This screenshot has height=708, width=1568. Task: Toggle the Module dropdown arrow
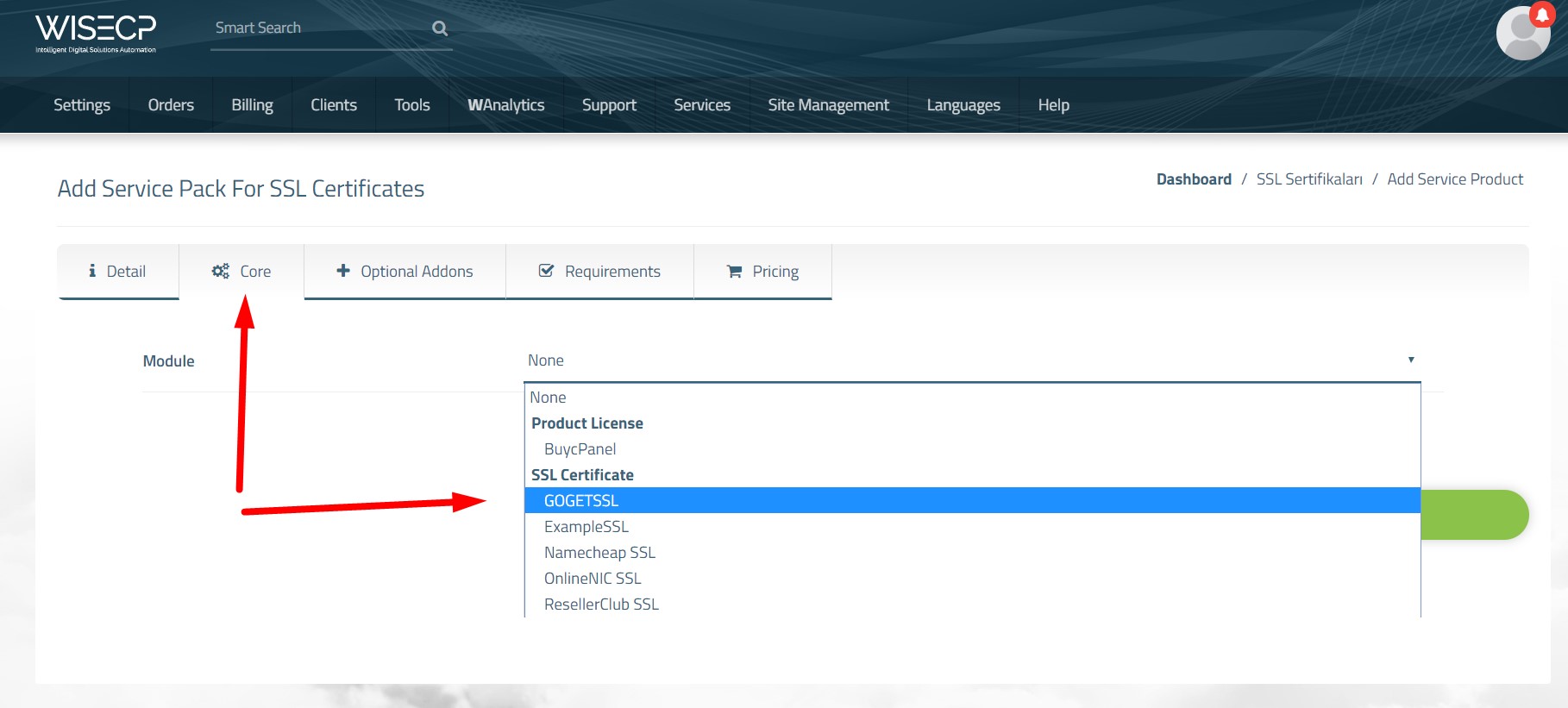[x=1411, y=360]
